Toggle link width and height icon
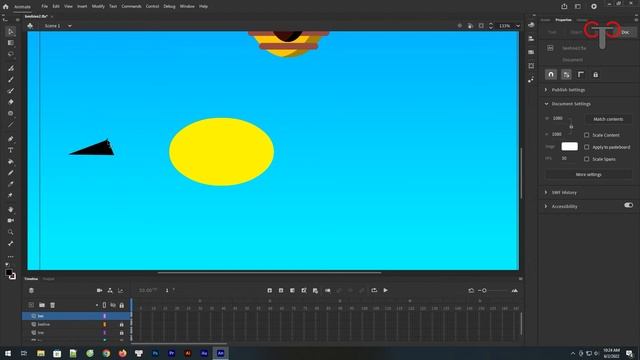Viewport: 640px width, 360px height. [571, 126]
